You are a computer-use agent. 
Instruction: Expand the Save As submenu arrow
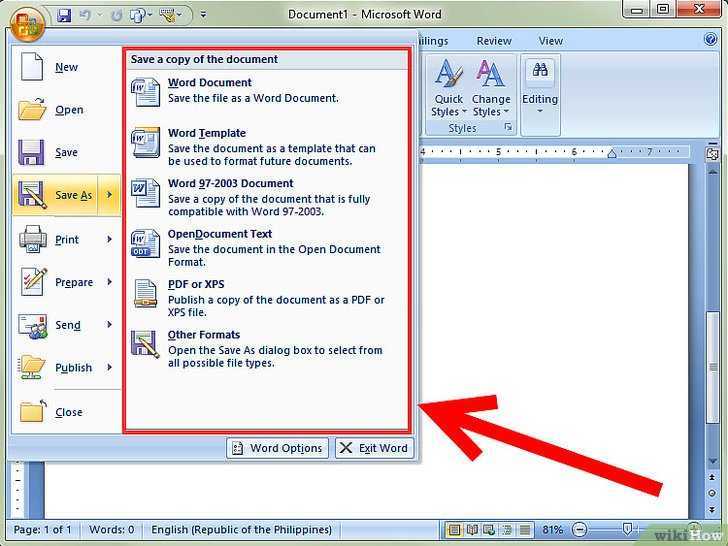[109, 195]
